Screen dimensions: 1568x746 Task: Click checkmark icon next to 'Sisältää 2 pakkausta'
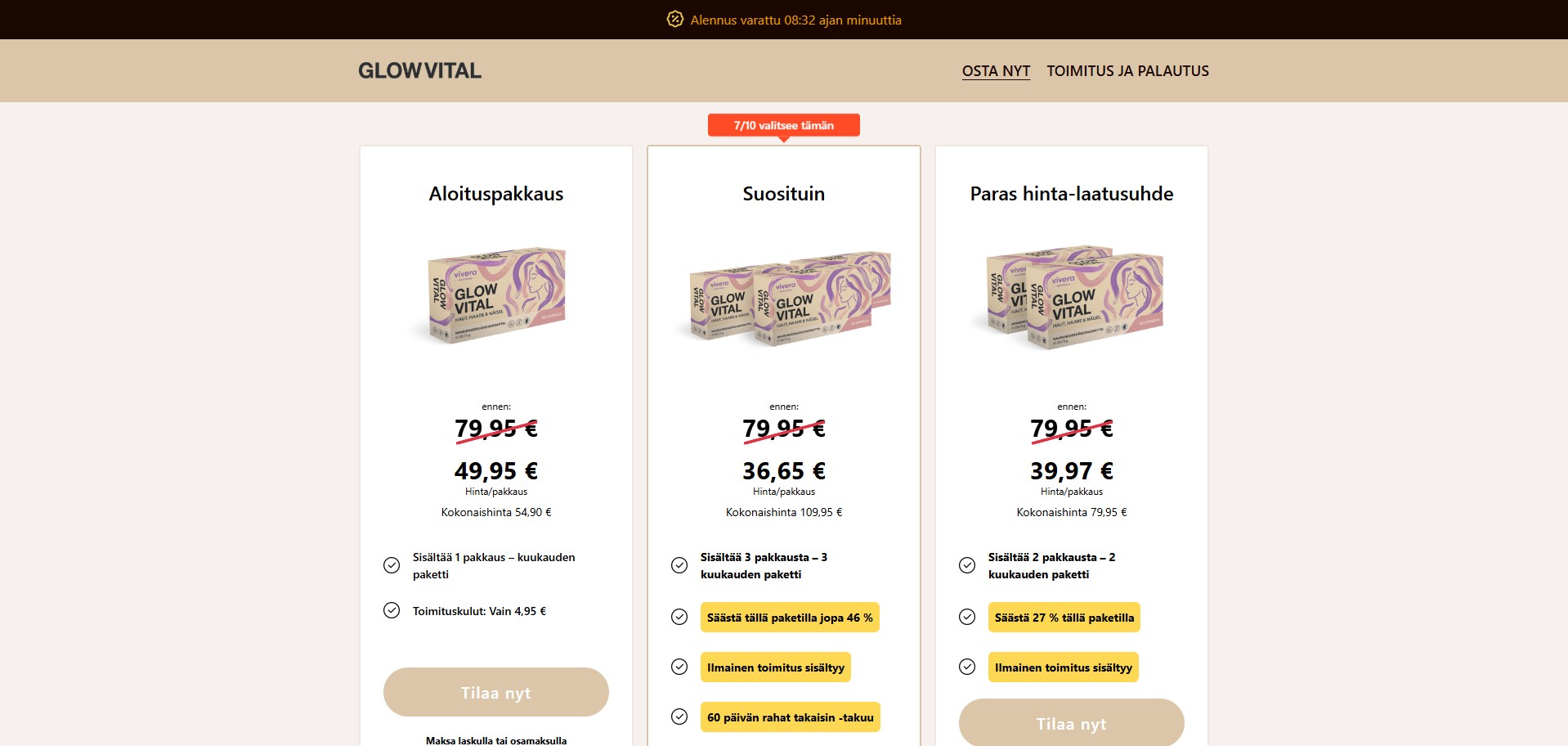967,565
